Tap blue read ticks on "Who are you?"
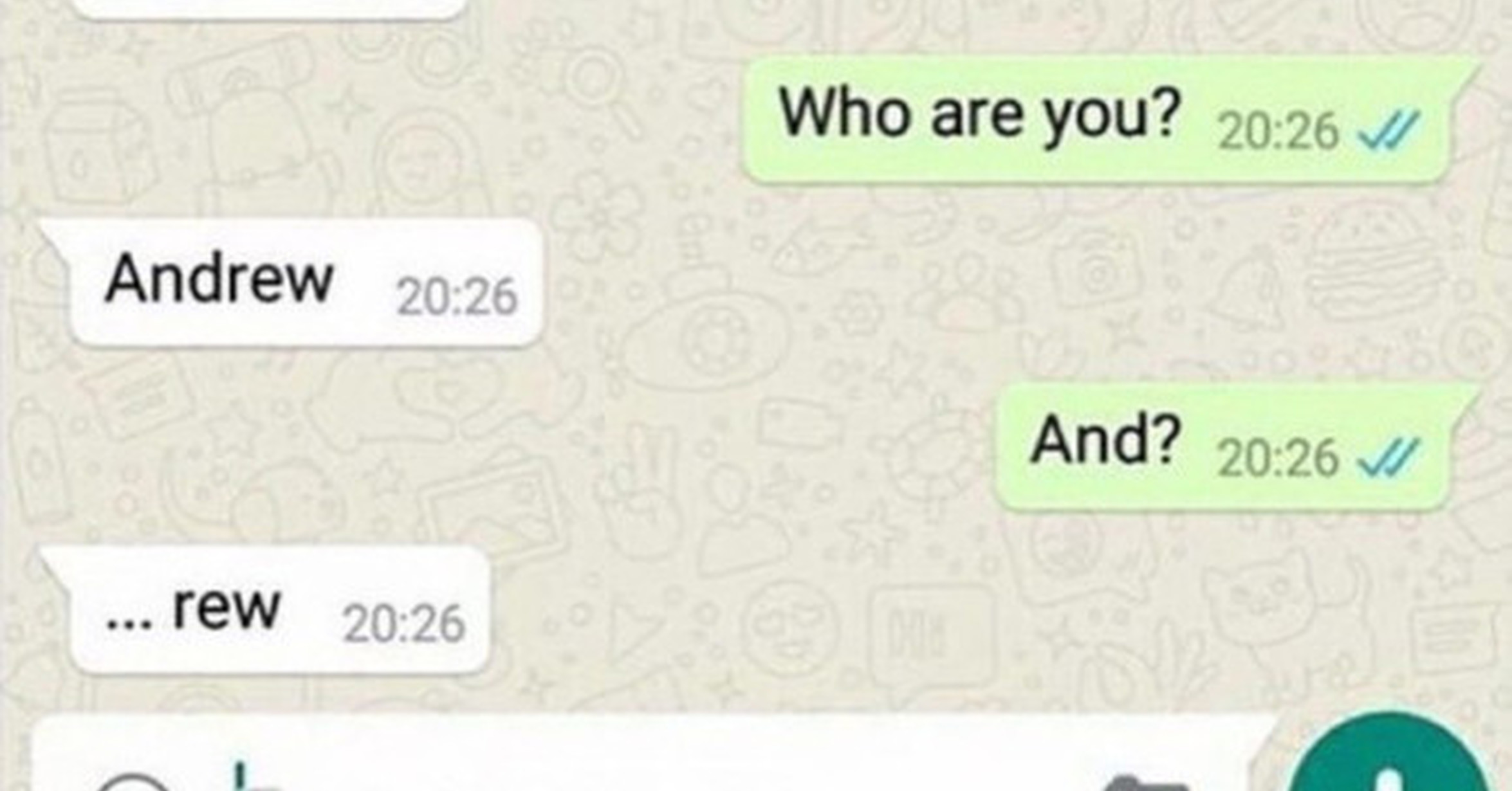 (1388, 131)
